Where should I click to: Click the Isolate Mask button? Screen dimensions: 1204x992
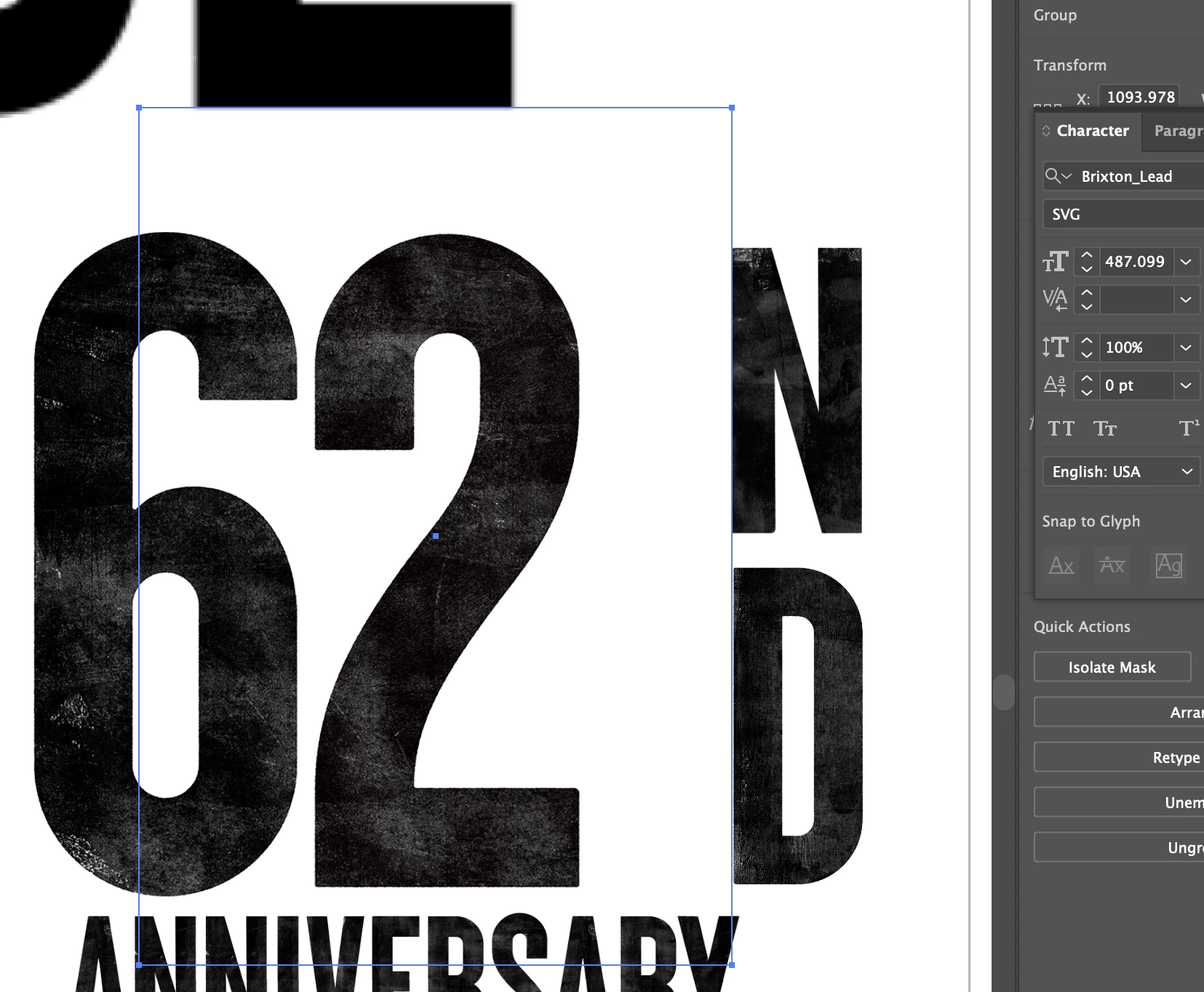click(1112, 667)
